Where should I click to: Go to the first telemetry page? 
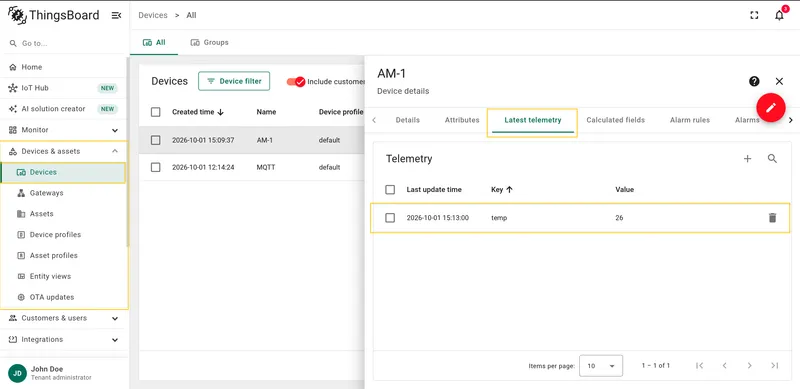(699, 366)
